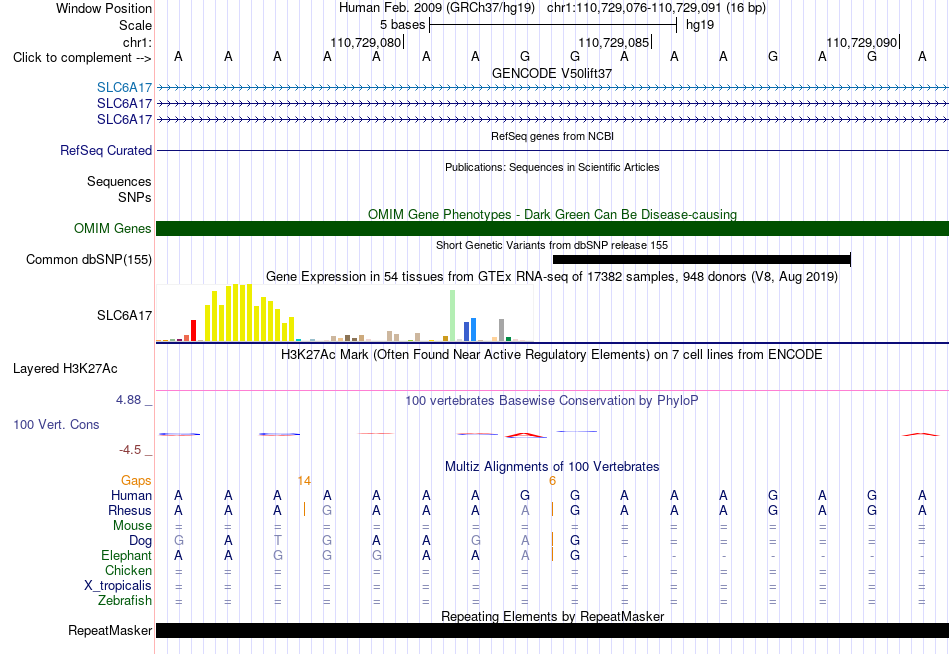The height and width of the screenshot is (654, 950).
Task: Open the Layered H3K27Ac track label
Action: tap(65, 369)
